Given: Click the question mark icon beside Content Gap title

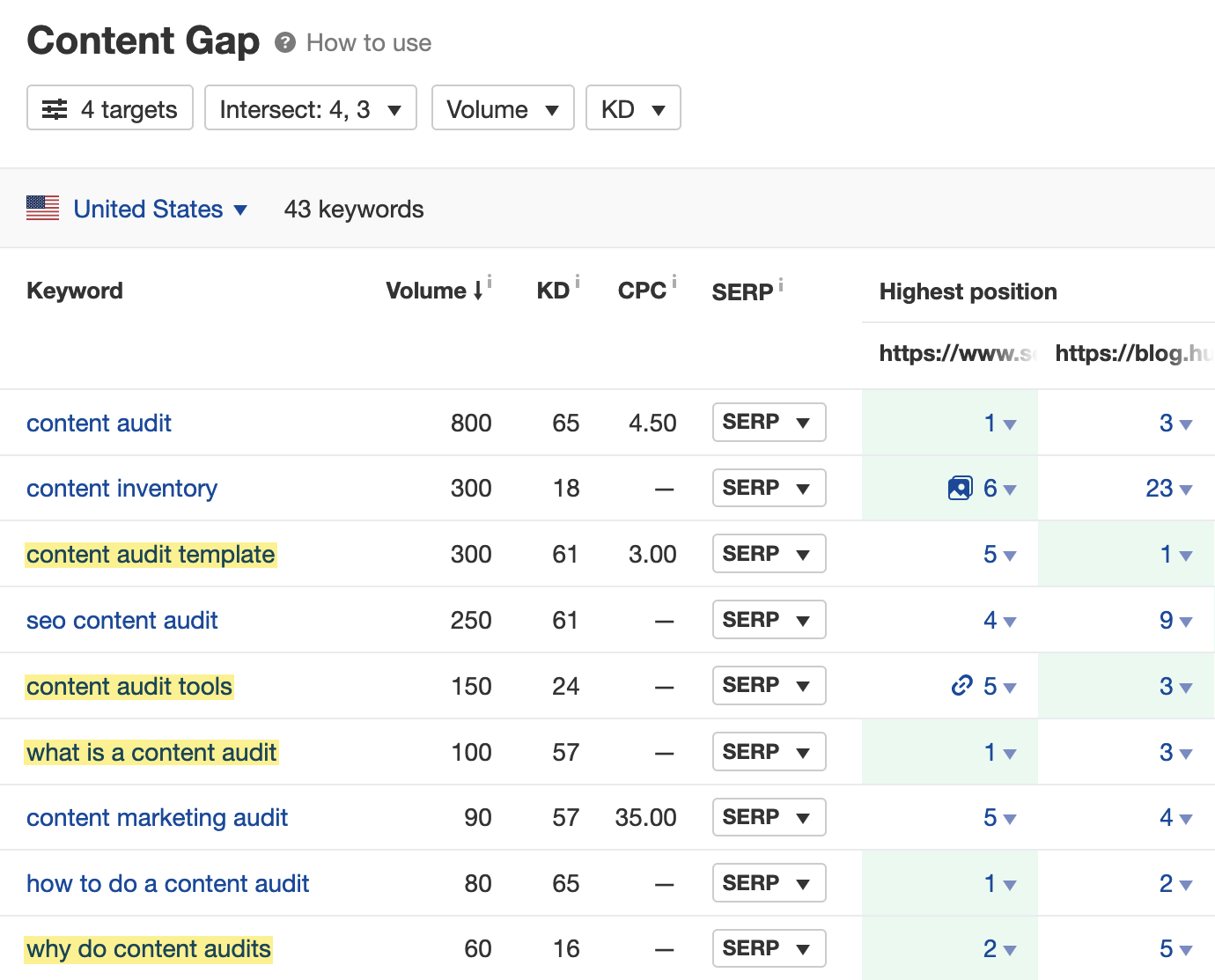Looking at the screenshot, I should pos(284,41).
